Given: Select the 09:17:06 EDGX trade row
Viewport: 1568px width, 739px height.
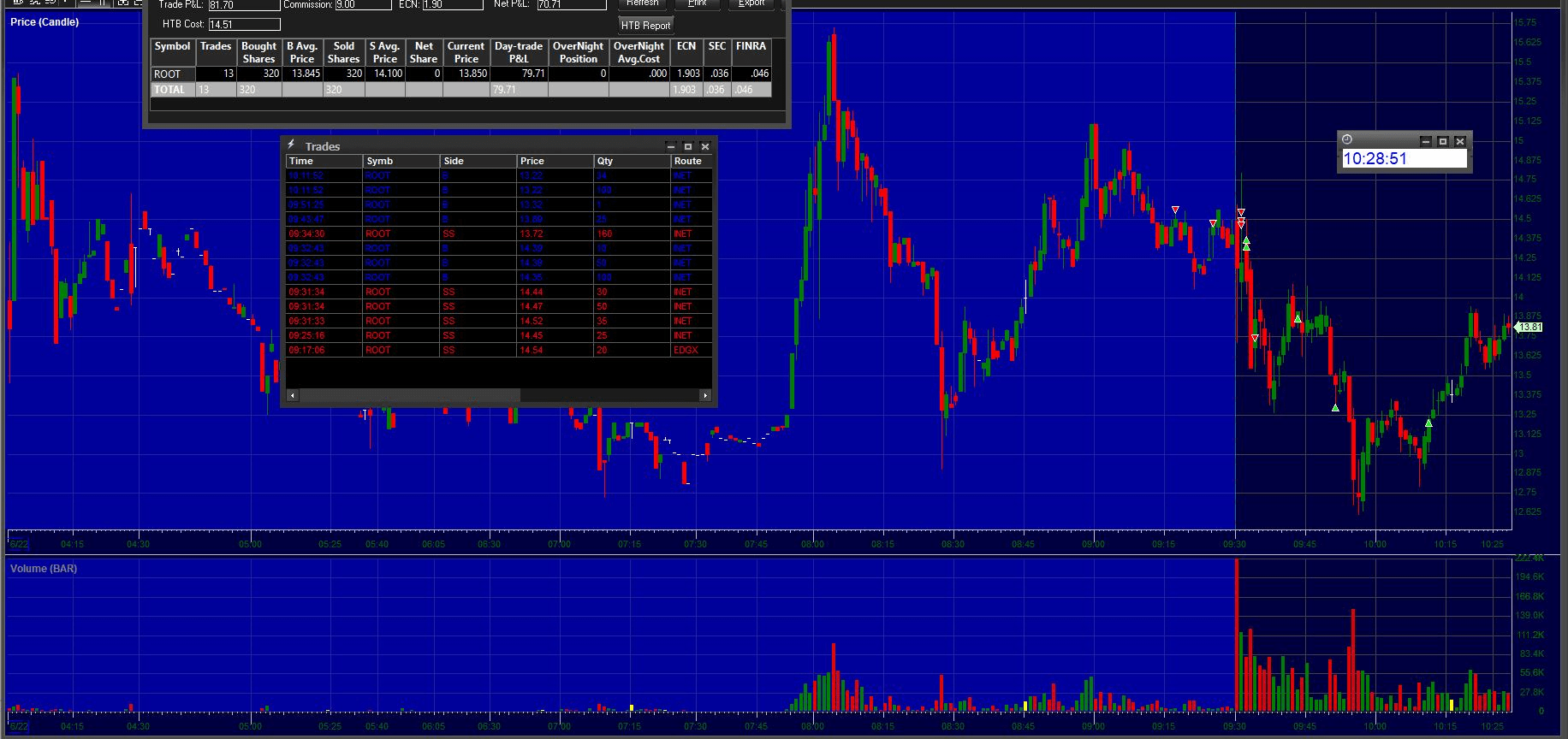Looking at the screenshot, I should 496,350.
